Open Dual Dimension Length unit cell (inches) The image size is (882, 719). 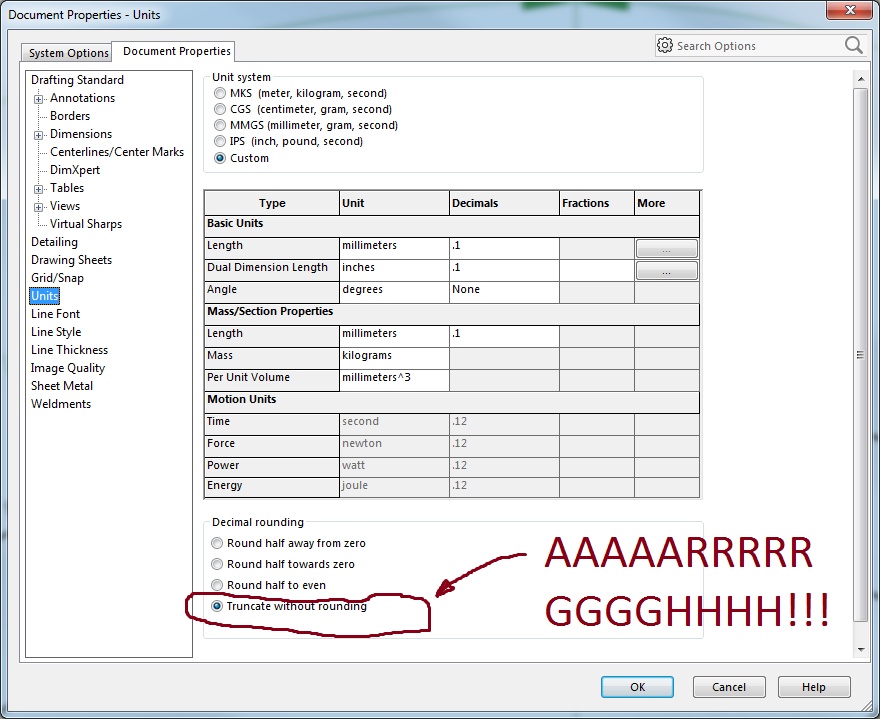click(x=394, y=269)
